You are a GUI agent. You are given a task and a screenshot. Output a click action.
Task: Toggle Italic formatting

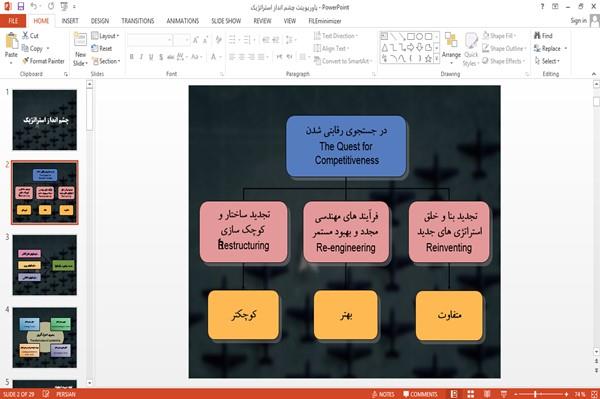pos(141,57)
